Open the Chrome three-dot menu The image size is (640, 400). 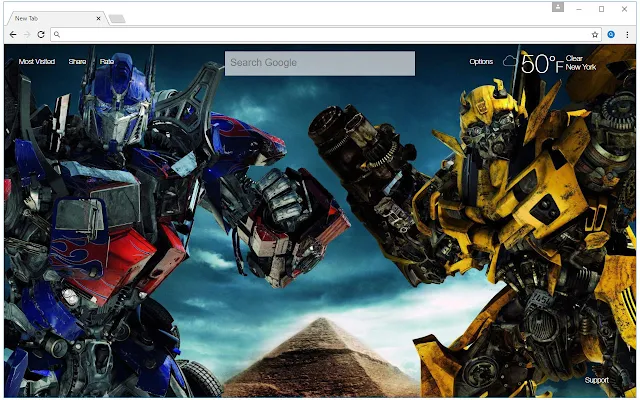[x=627, y=35]
